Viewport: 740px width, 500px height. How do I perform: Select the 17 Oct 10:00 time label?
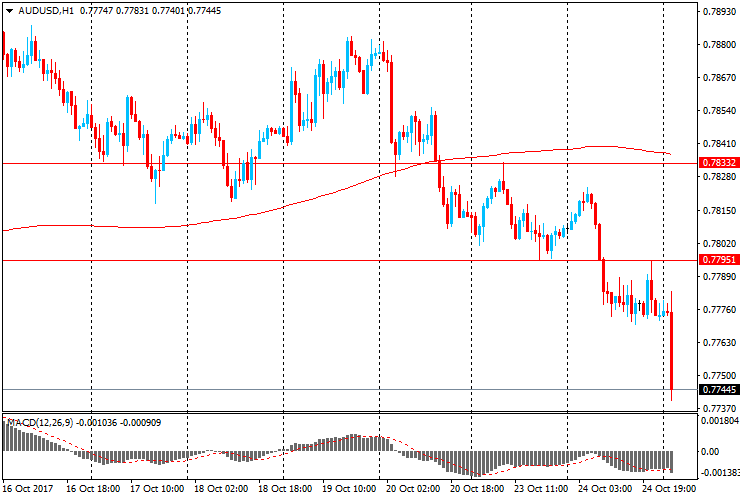pos(157,489)
